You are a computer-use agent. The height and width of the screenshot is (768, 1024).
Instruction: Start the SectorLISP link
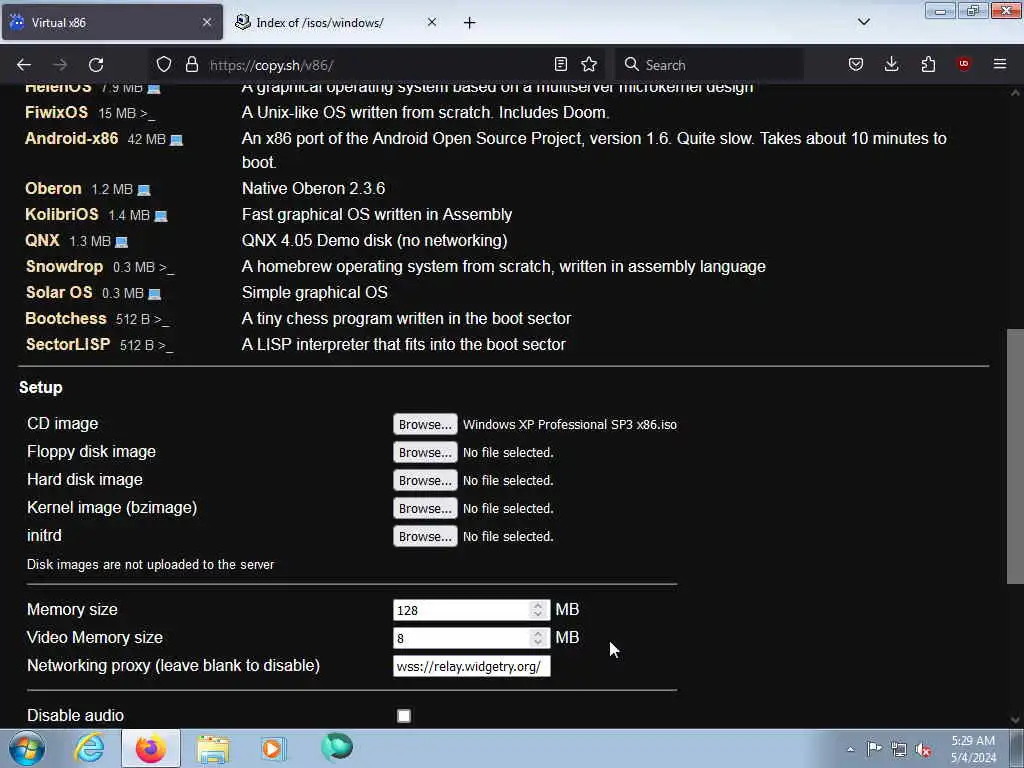(68, 344)
